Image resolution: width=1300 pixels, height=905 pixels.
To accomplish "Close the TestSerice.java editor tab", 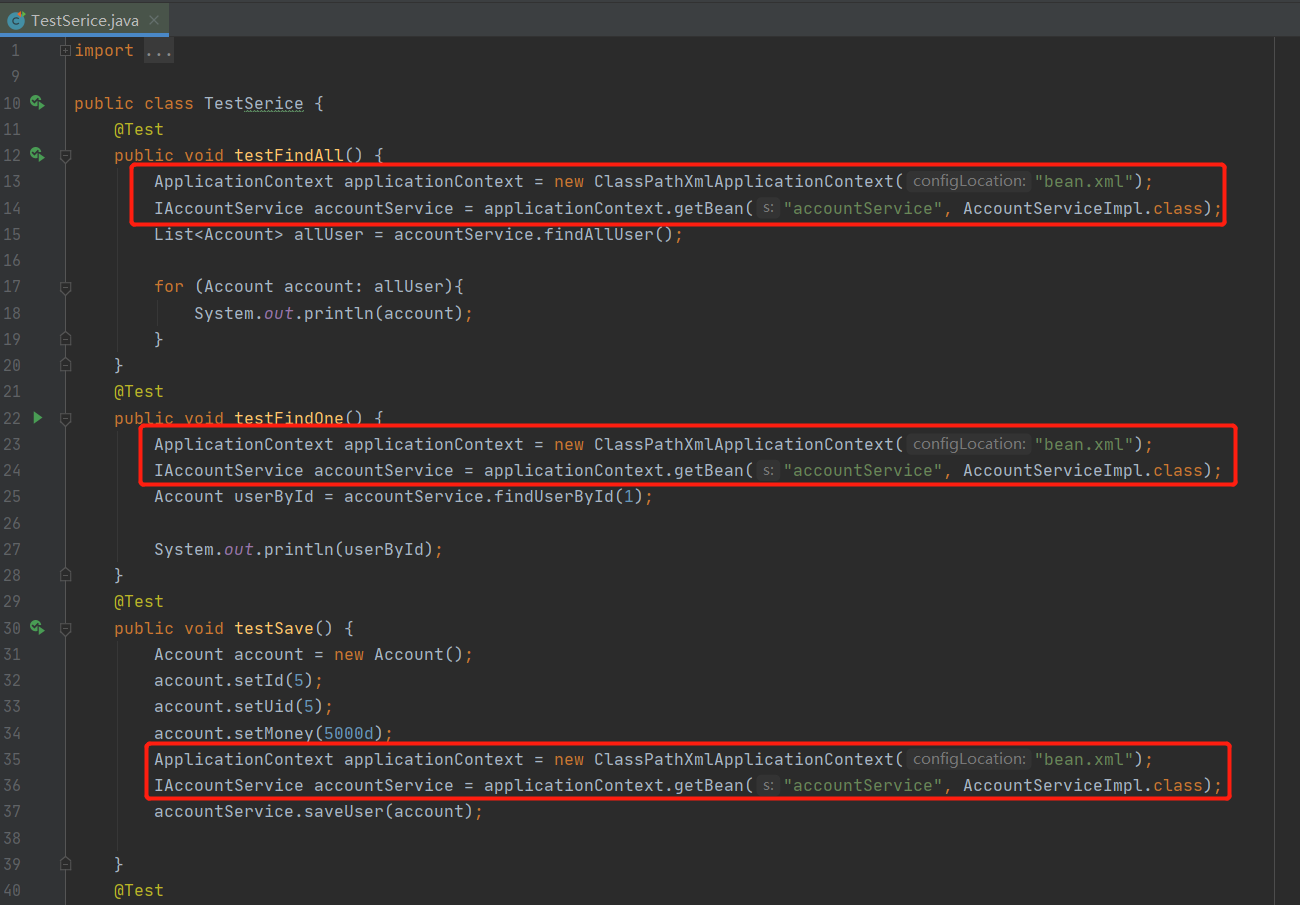I will 155,20.
